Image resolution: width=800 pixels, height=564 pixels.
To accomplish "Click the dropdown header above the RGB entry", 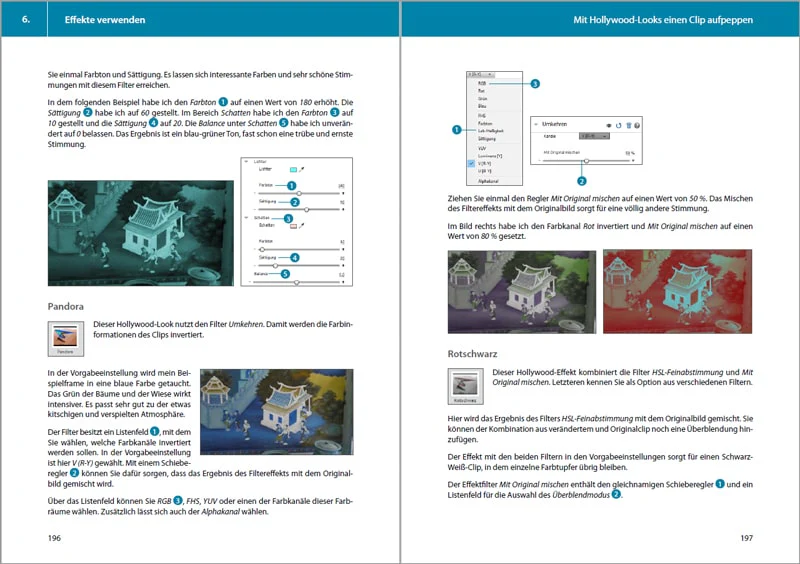I will click(x=481, y=75).
